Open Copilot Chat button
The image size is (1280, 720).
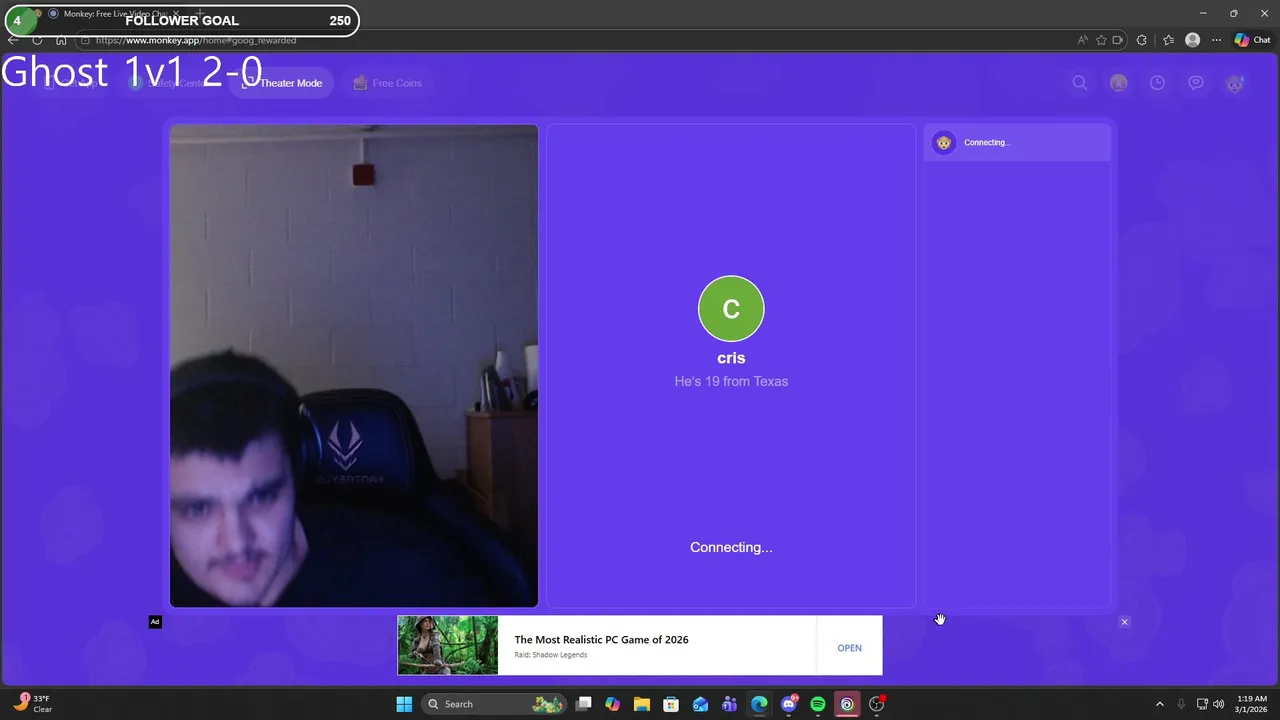pos(1252,40)
